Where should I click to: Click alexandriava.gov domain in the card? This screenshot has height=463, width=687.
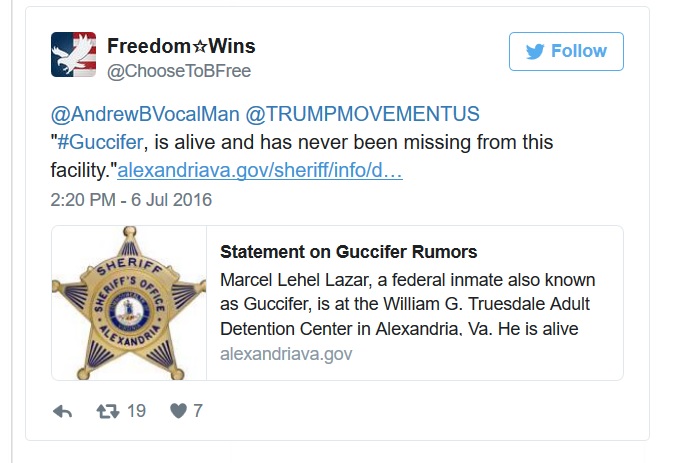[x=286, y=354]
